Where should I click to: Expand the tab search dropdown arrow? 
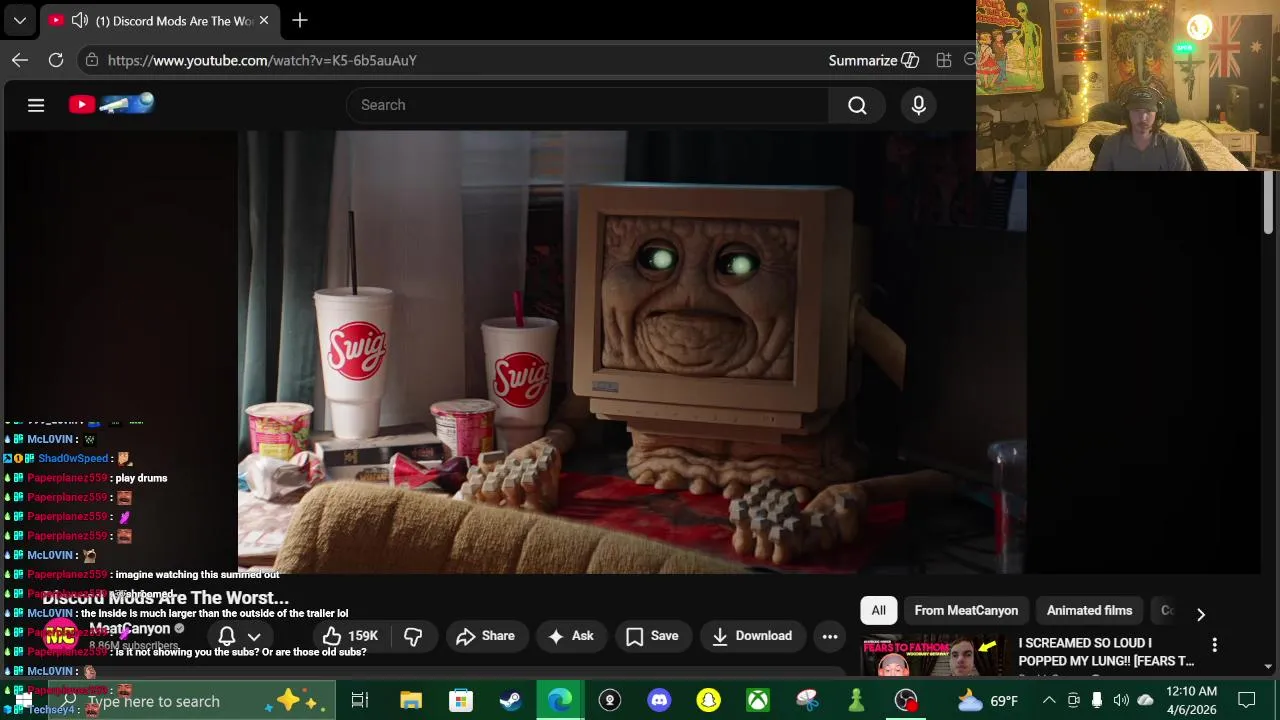(x=19, y=20)
